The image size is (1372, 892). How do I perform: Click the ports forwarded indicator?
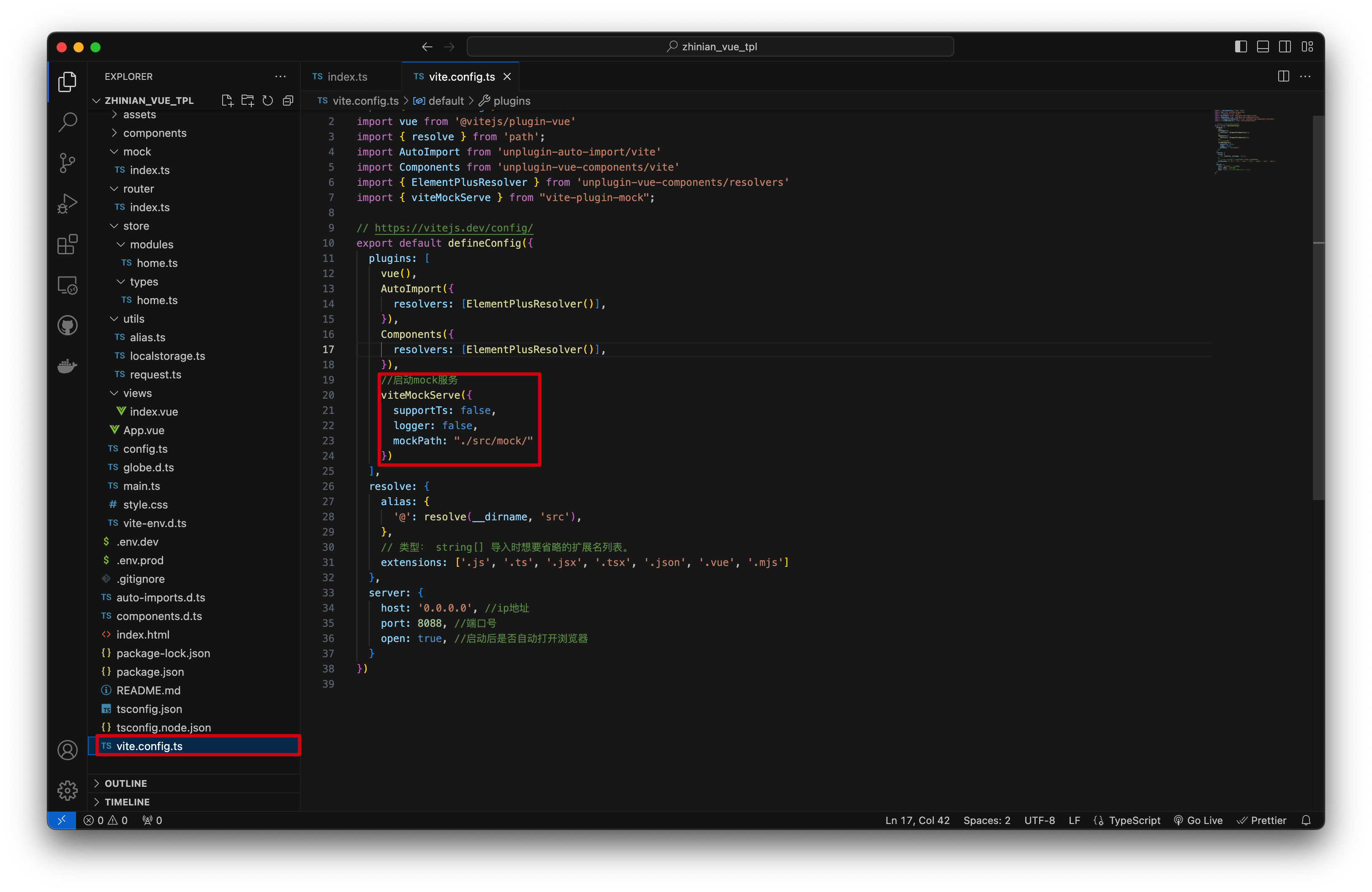tap(152, 820)
